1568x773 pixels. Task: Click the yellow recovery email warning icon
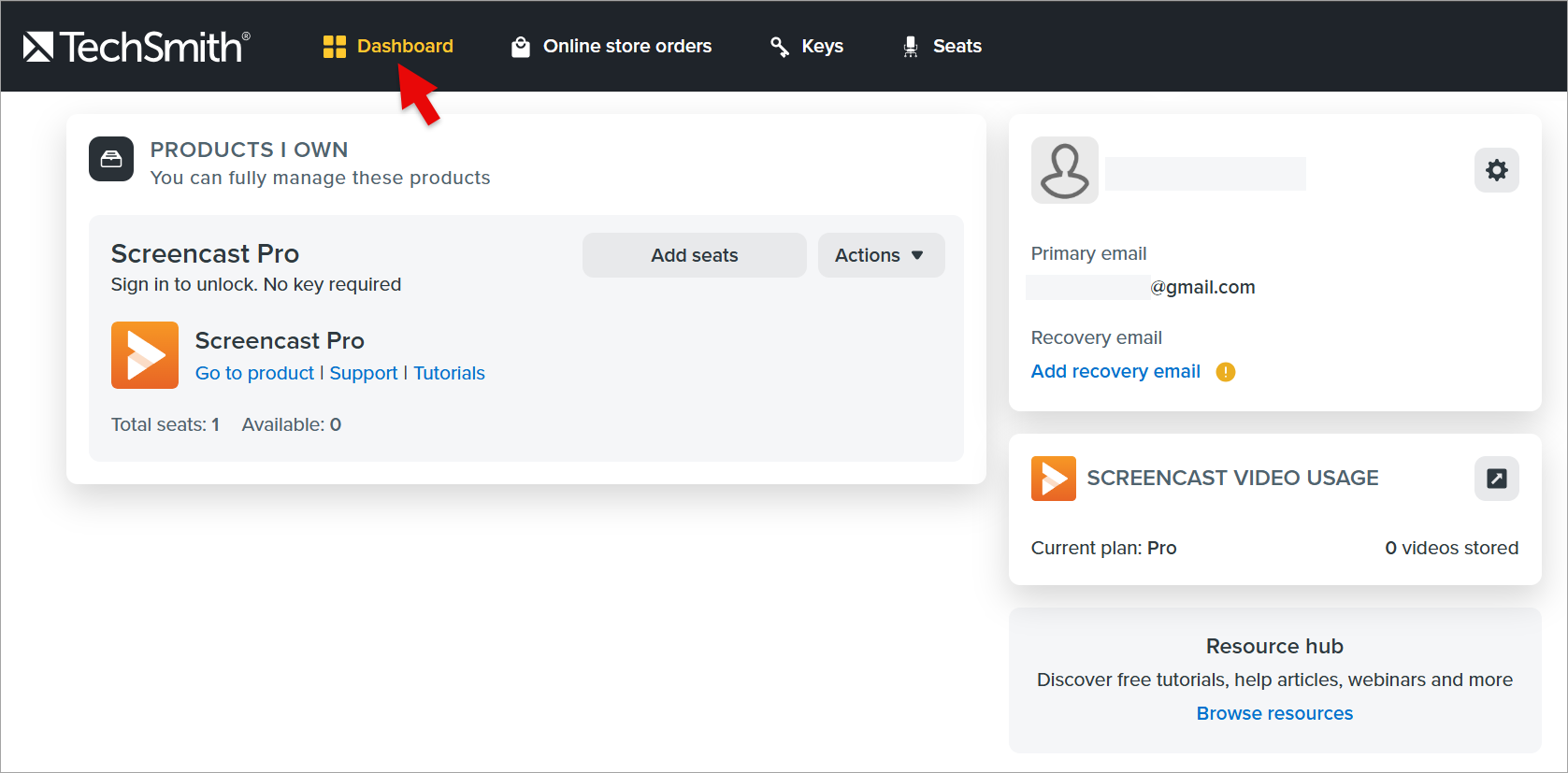[1226, 372]
